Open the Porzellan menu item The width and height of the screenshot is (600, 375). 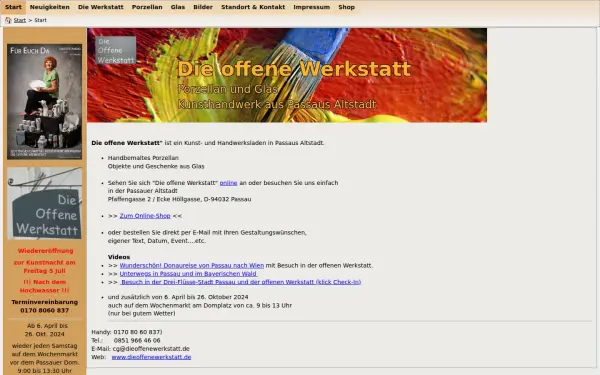point(147,7)
